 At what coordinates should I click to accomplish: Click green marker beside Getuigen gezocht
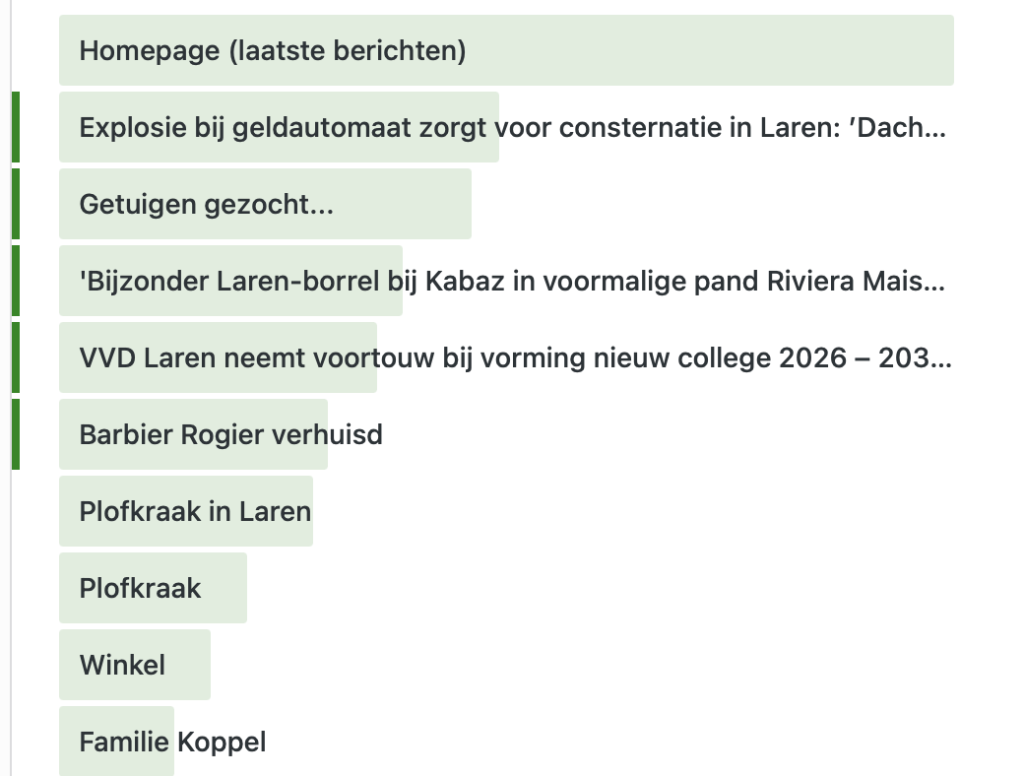point(15,204)
